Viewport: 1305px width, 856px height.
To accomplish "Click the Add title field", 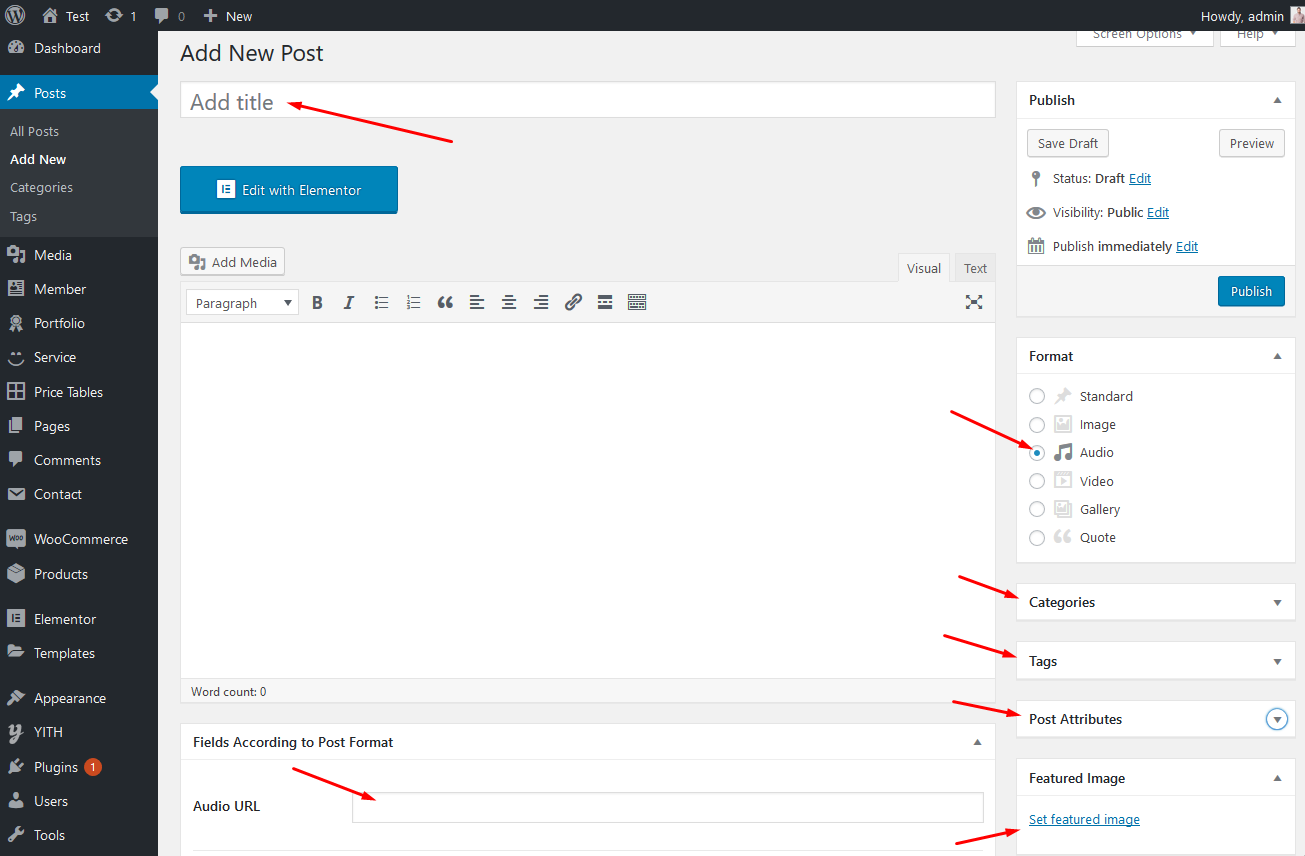I will [x=587, y=101].
